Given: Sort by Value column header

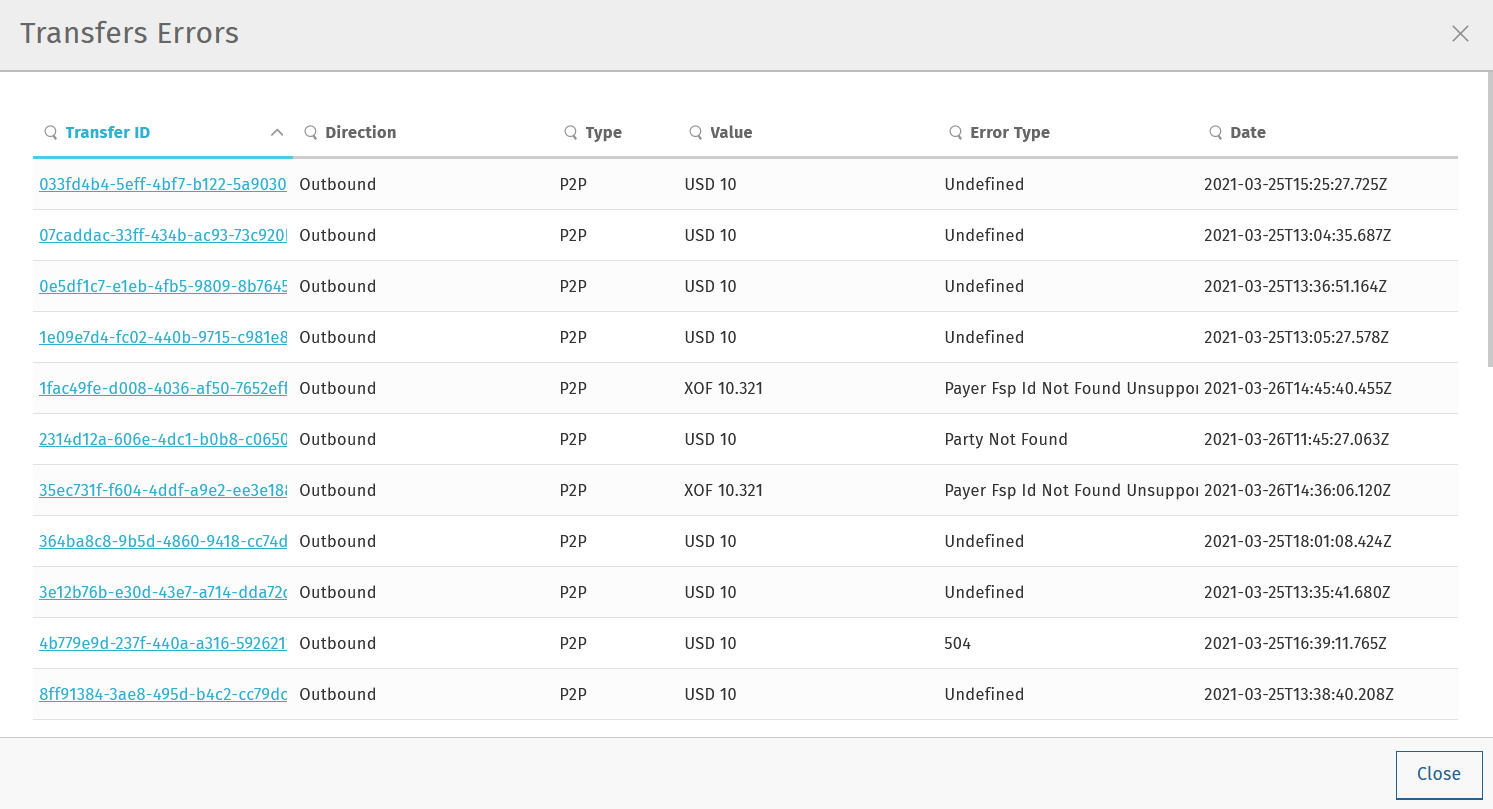Looking at the screenshot, I should (x=731, y=133).
